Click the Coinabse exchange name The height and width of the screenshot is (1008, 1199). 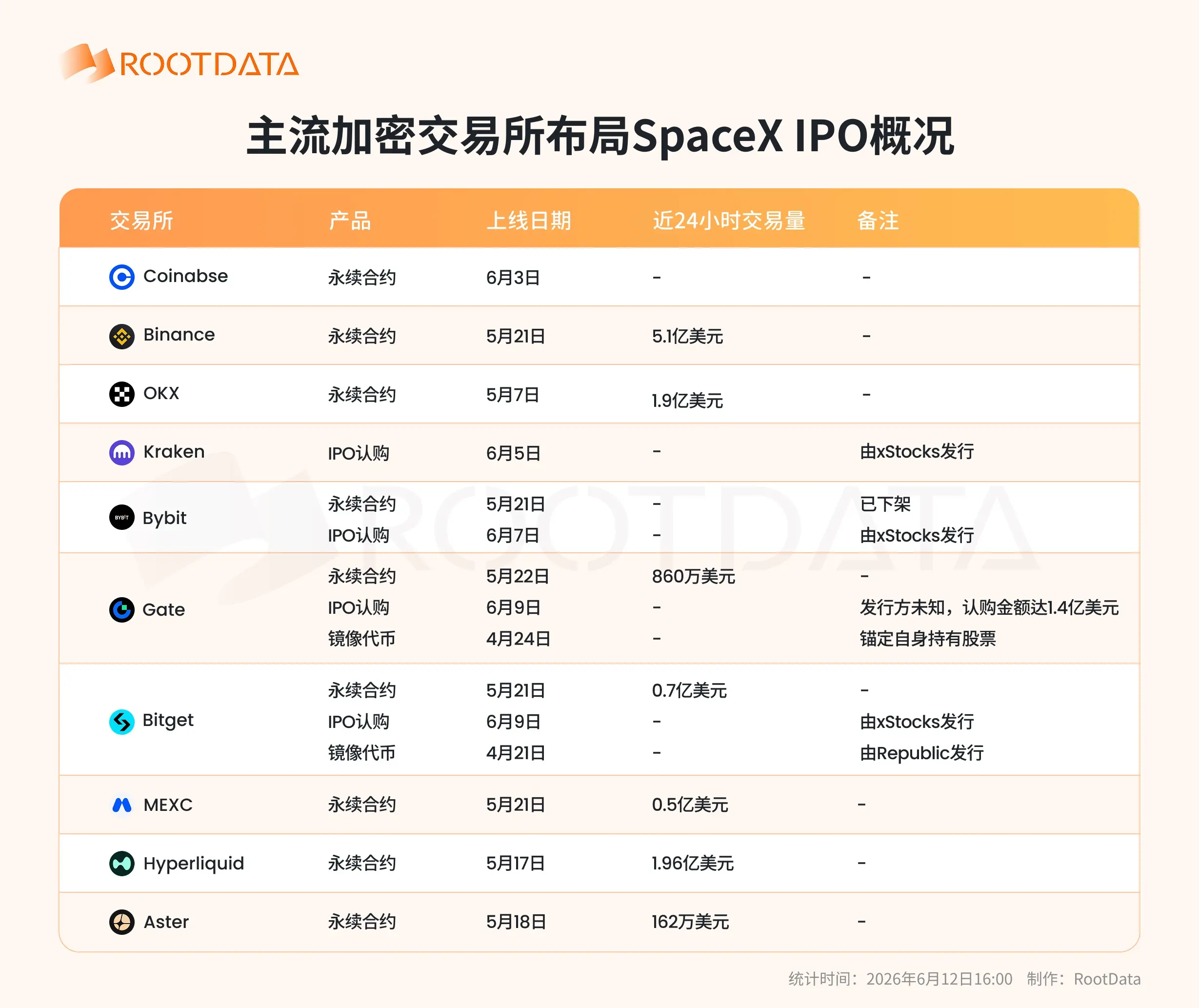tap(186, 276)
